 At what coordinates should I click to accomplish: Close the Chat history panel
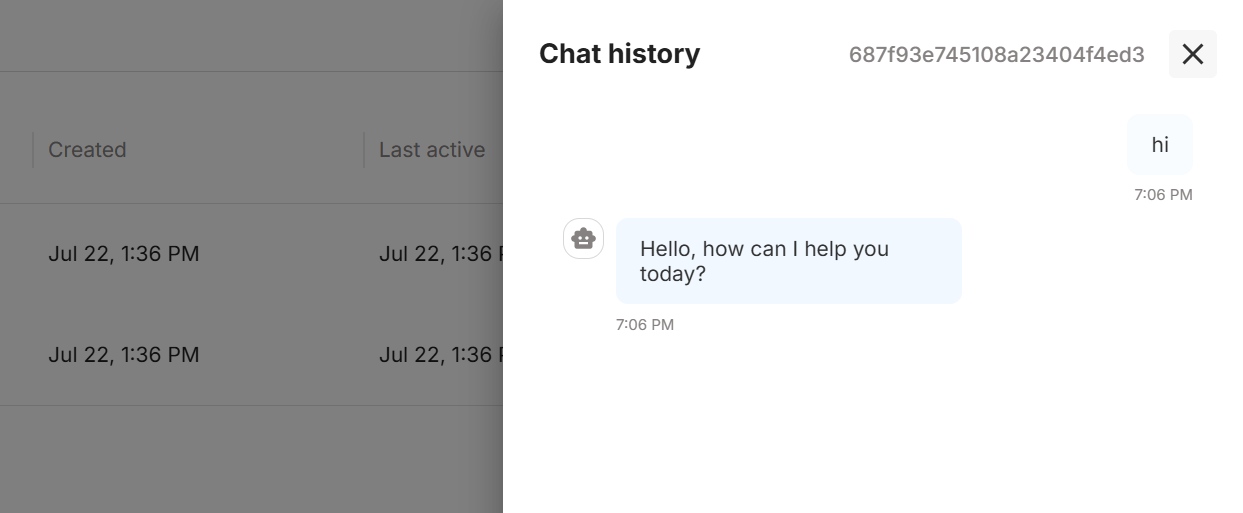pos(1192,54)
